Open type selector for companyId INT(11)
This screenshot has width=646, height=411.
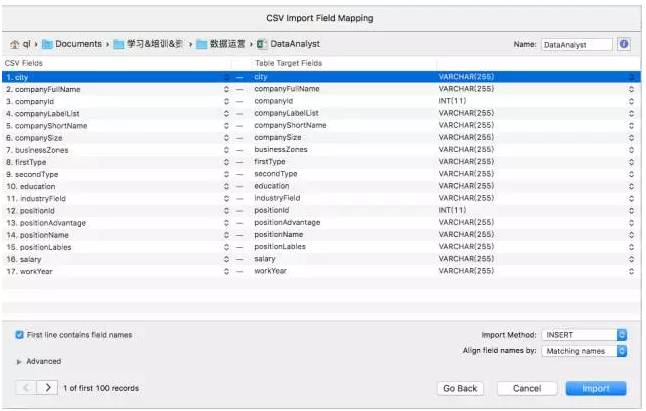(631, 101)
